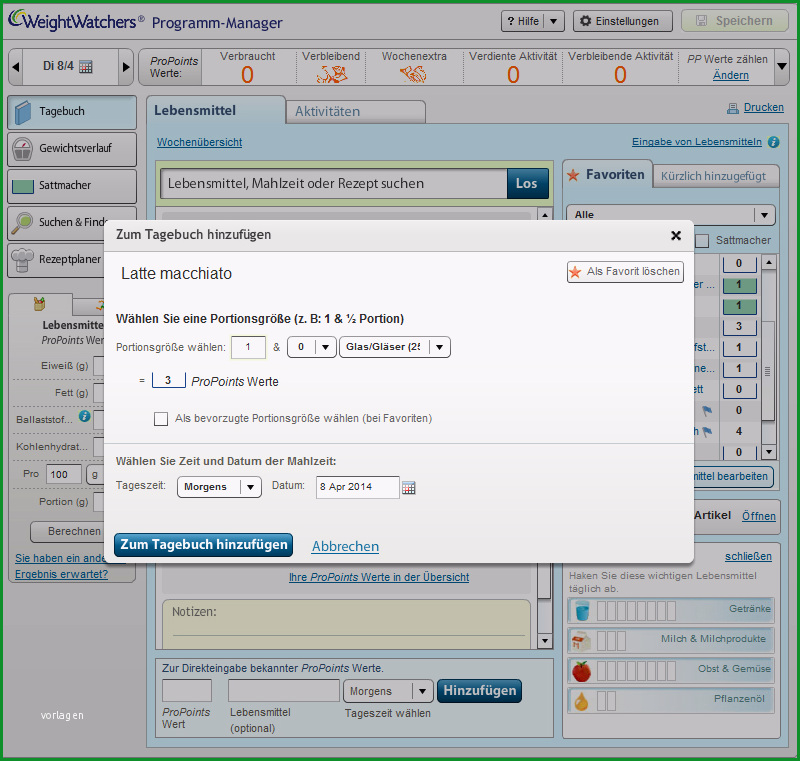Click the Öffnen link next to Artikel

click(x=759, y=516)
